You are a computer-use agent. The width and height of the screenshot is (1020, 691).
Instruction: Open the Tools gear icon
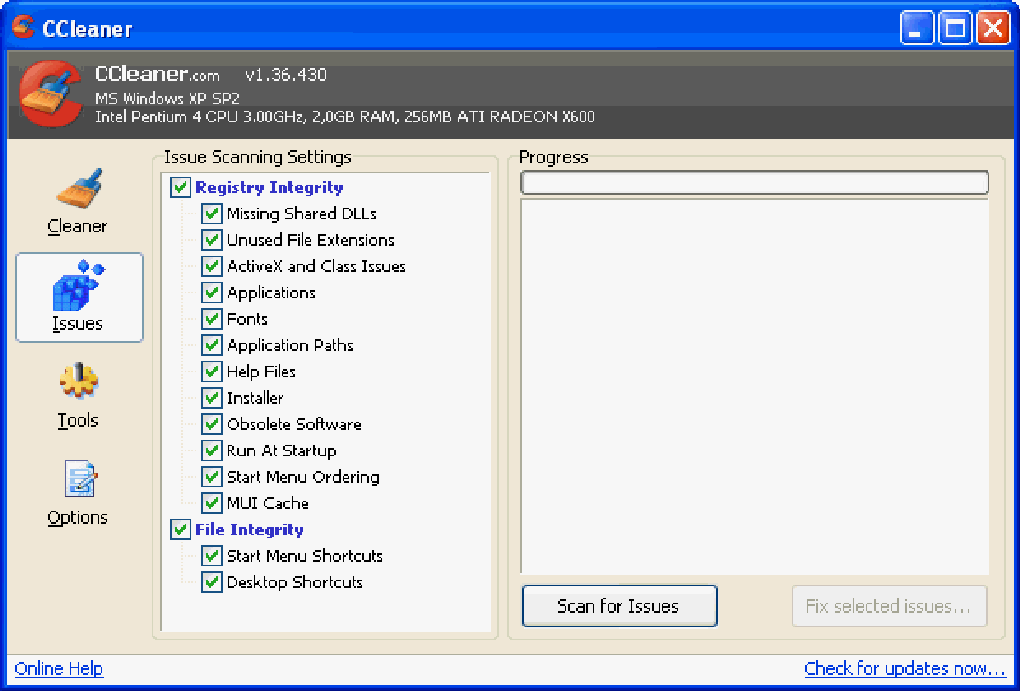(79, 381)
